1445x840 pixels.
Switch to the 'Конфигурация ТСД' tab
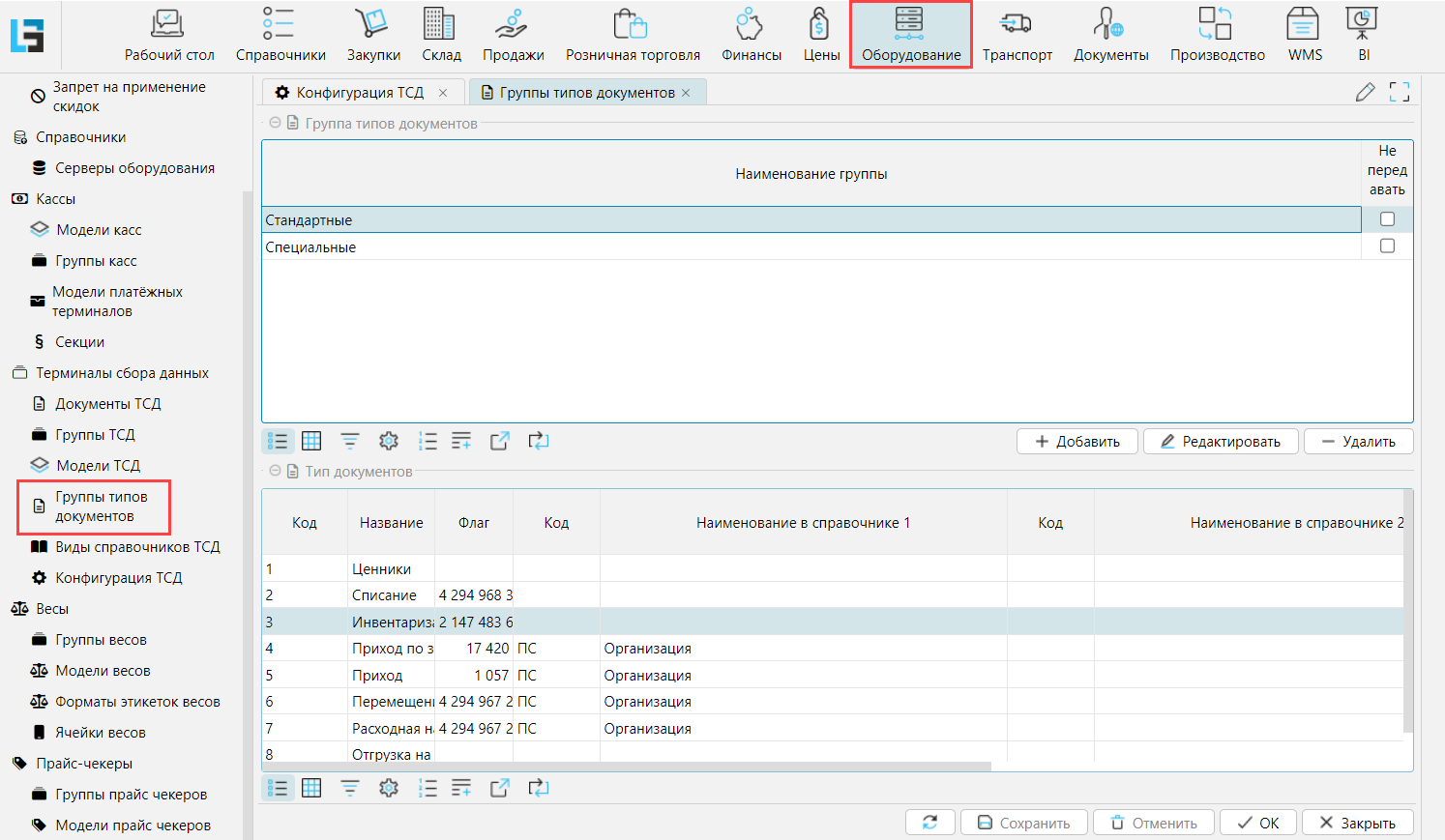(359, 93)
